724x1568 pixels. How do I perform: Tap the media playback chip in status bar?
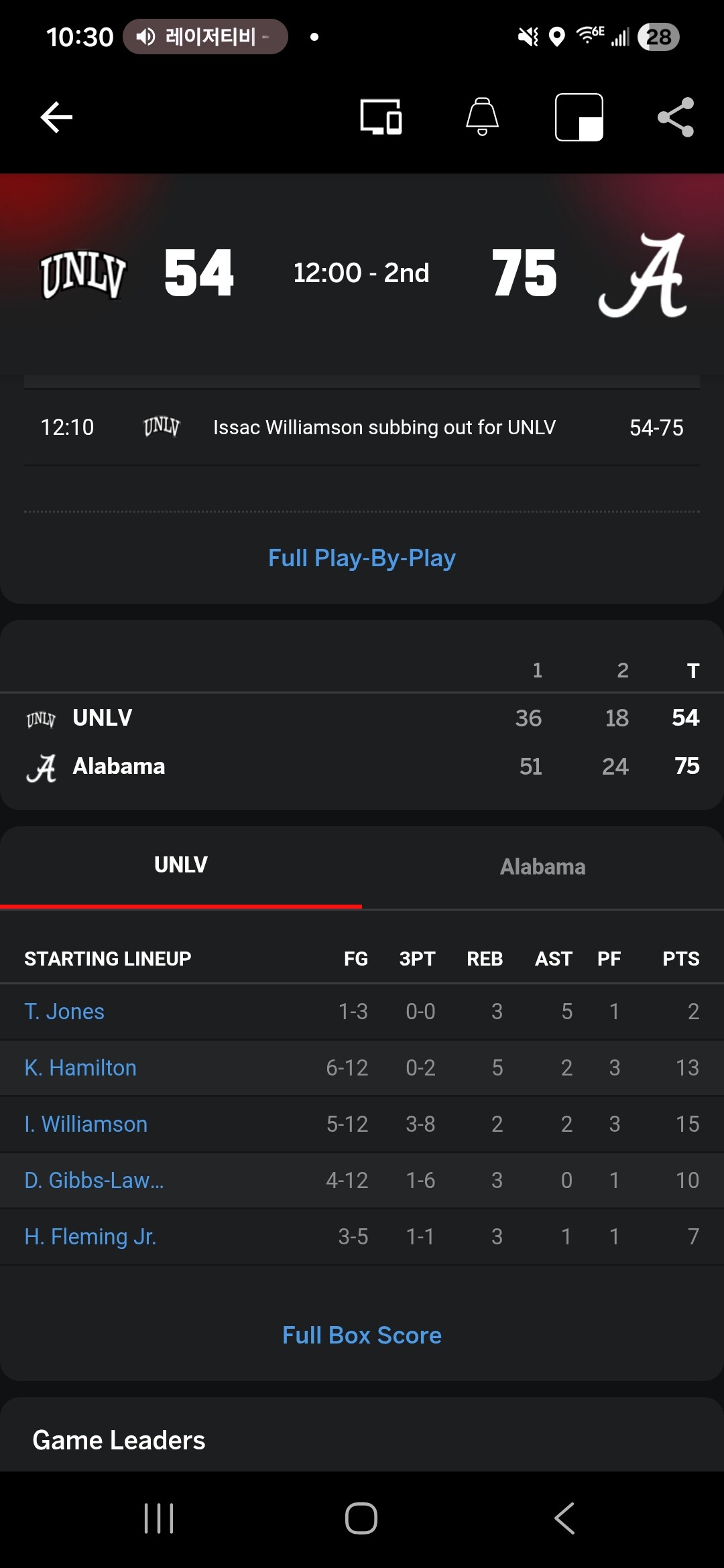pos(205,37)
